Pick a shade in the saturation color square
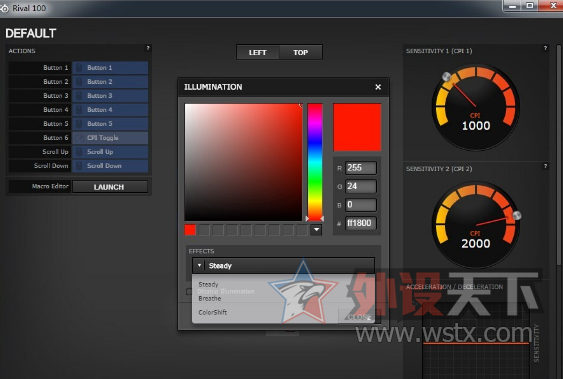The image size is (563, 379). tap(243, 162)
